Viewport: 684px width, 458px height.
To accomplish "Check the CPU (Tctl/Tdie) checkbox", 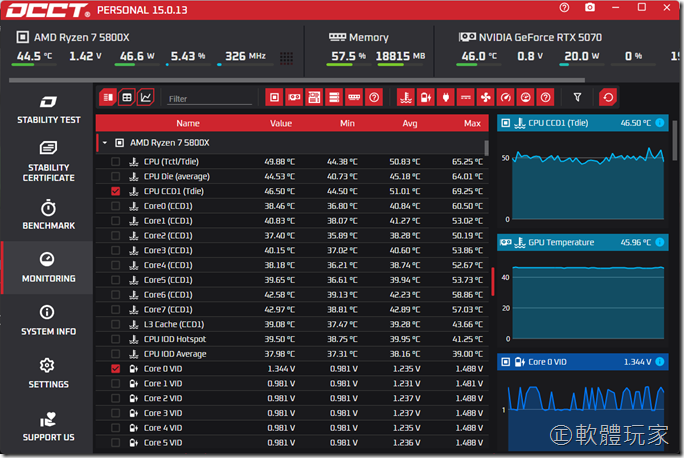I will (115, 161).
